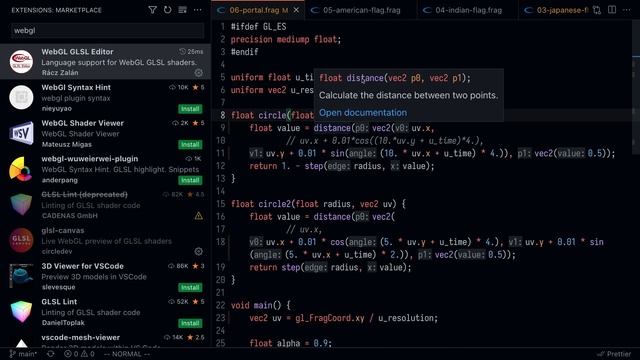Click the 'return step' statement on line 19

point(330,267)
